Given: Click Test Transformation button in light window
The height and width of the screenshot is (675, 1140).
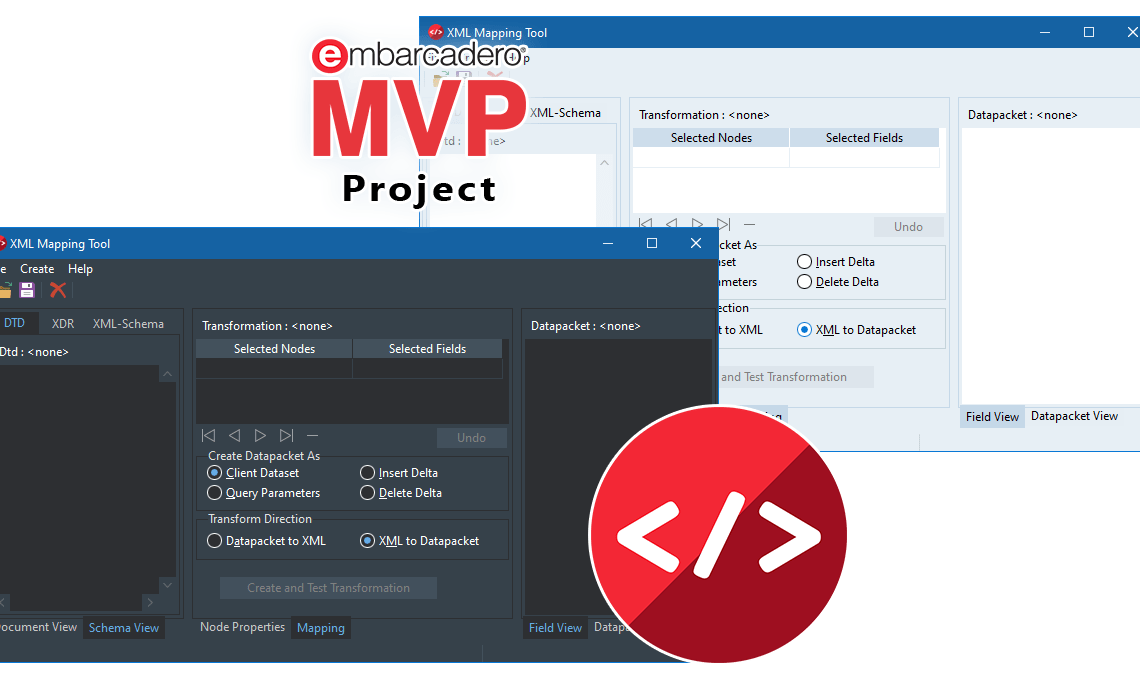Looking at the screenshot, I should click(795, 377).
